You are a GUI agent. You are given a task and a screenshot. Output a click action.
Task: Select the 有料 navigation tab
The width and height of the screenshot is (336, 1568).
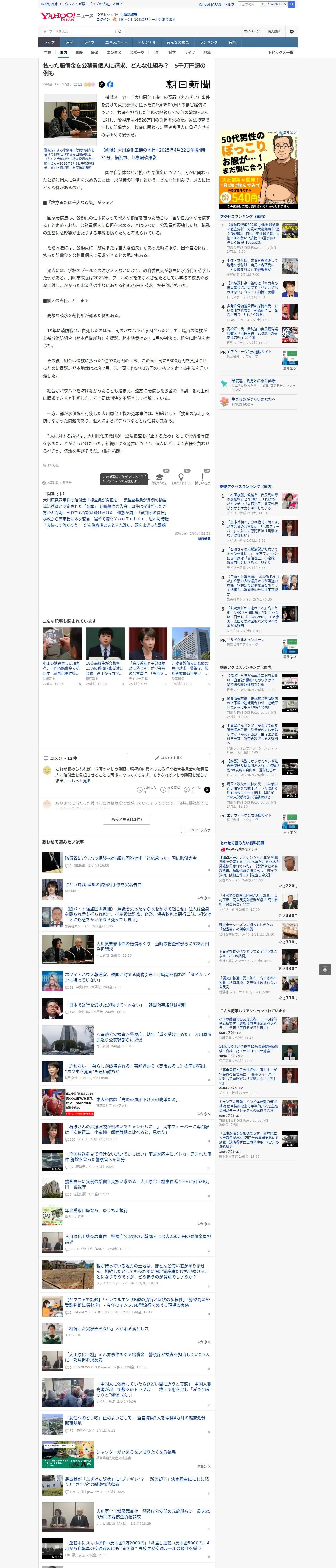232,42
